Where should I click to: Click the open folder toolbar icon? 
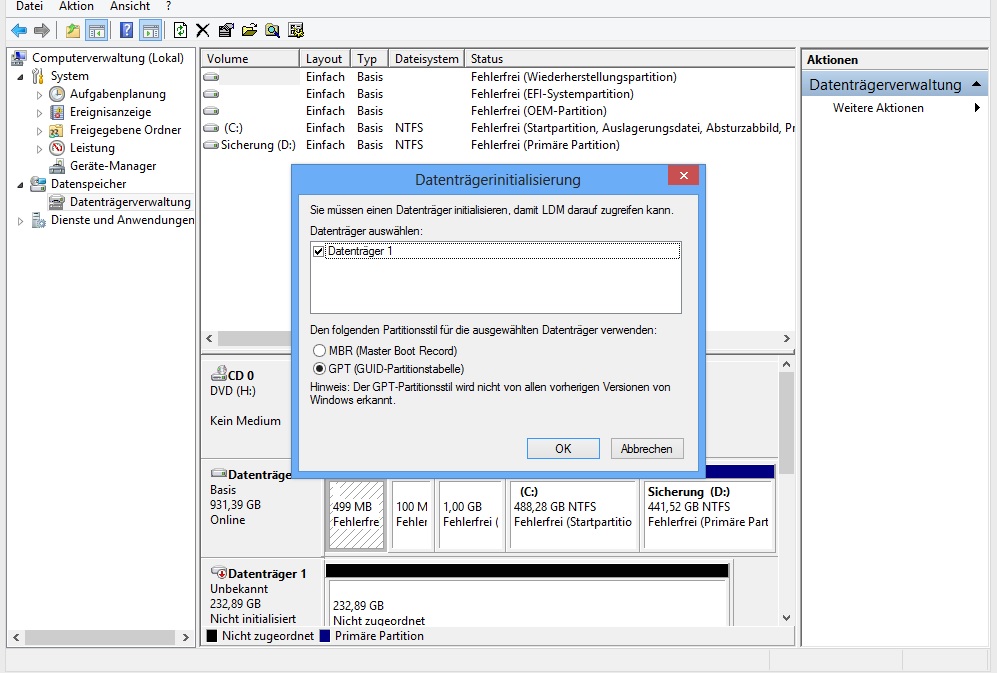249,30
